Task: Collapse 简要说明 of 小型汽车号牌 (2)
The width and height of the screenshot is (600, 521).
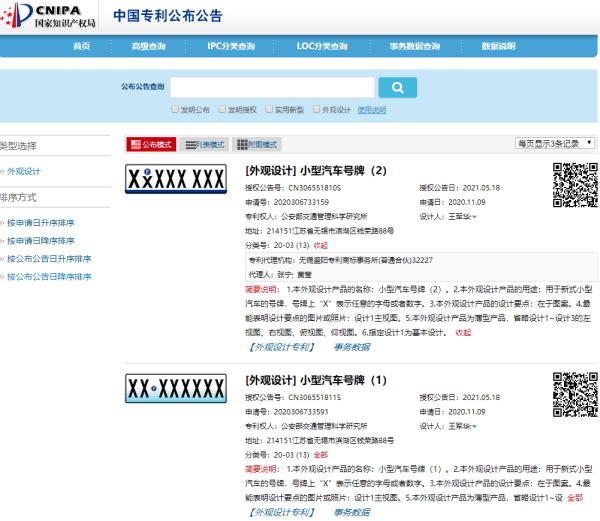Action: (463, 333)
